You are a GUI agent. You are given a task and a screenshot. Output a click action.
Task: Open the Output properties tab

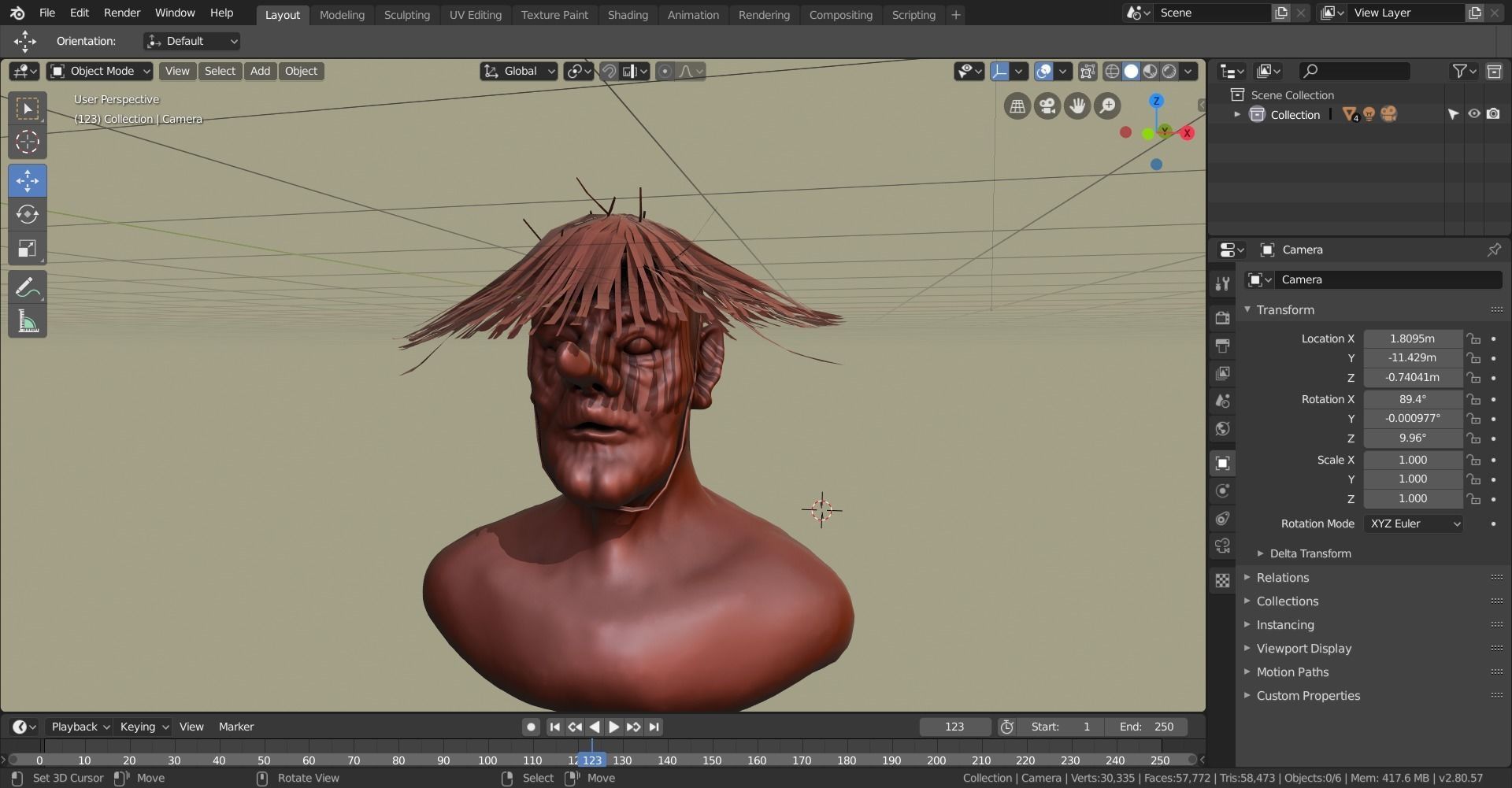point(1222,346)
